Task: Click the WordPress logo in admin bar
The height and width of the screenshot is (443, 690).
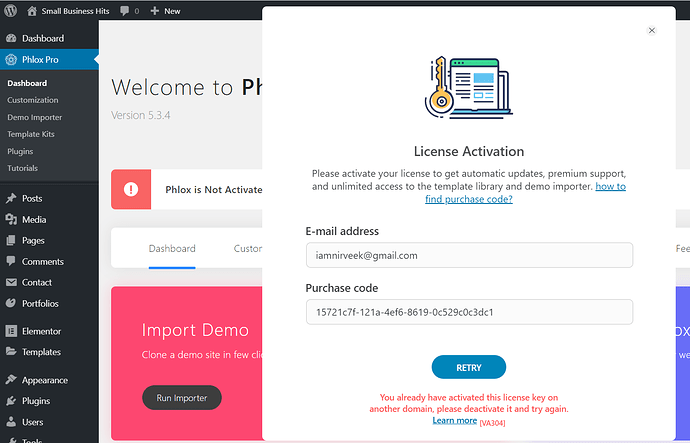Action: [x=11, y=11]
